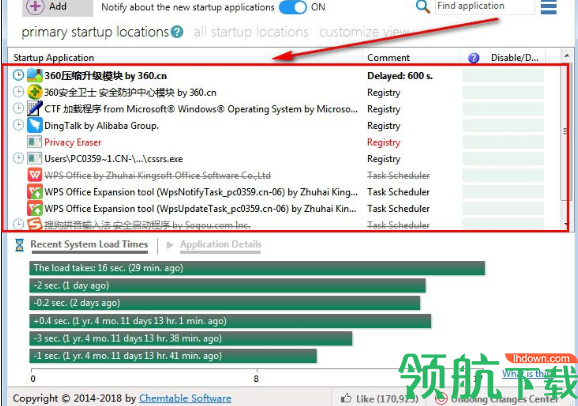Screen dimensions: 578x406
Task: Select DingTalk app icon
Action: (x=35, y=125)
